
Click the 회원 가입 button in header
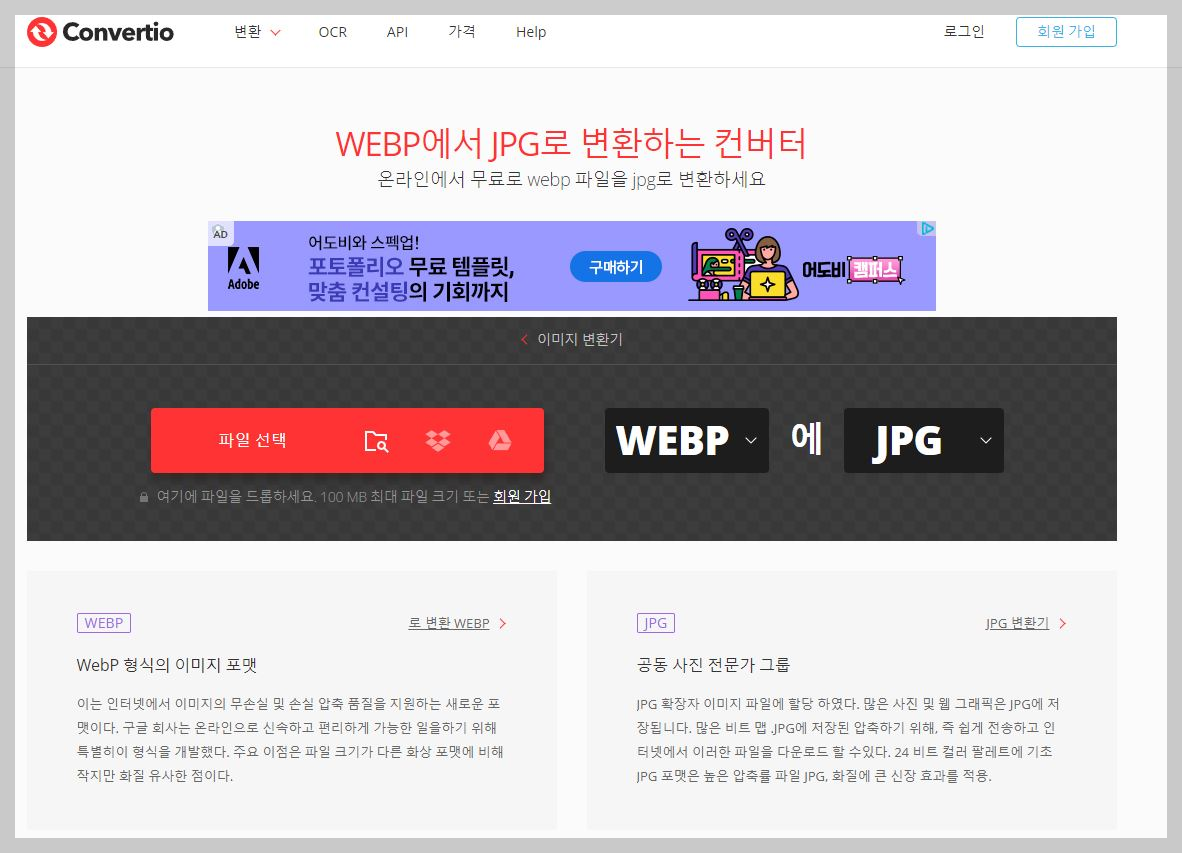tap(1066, 32)
